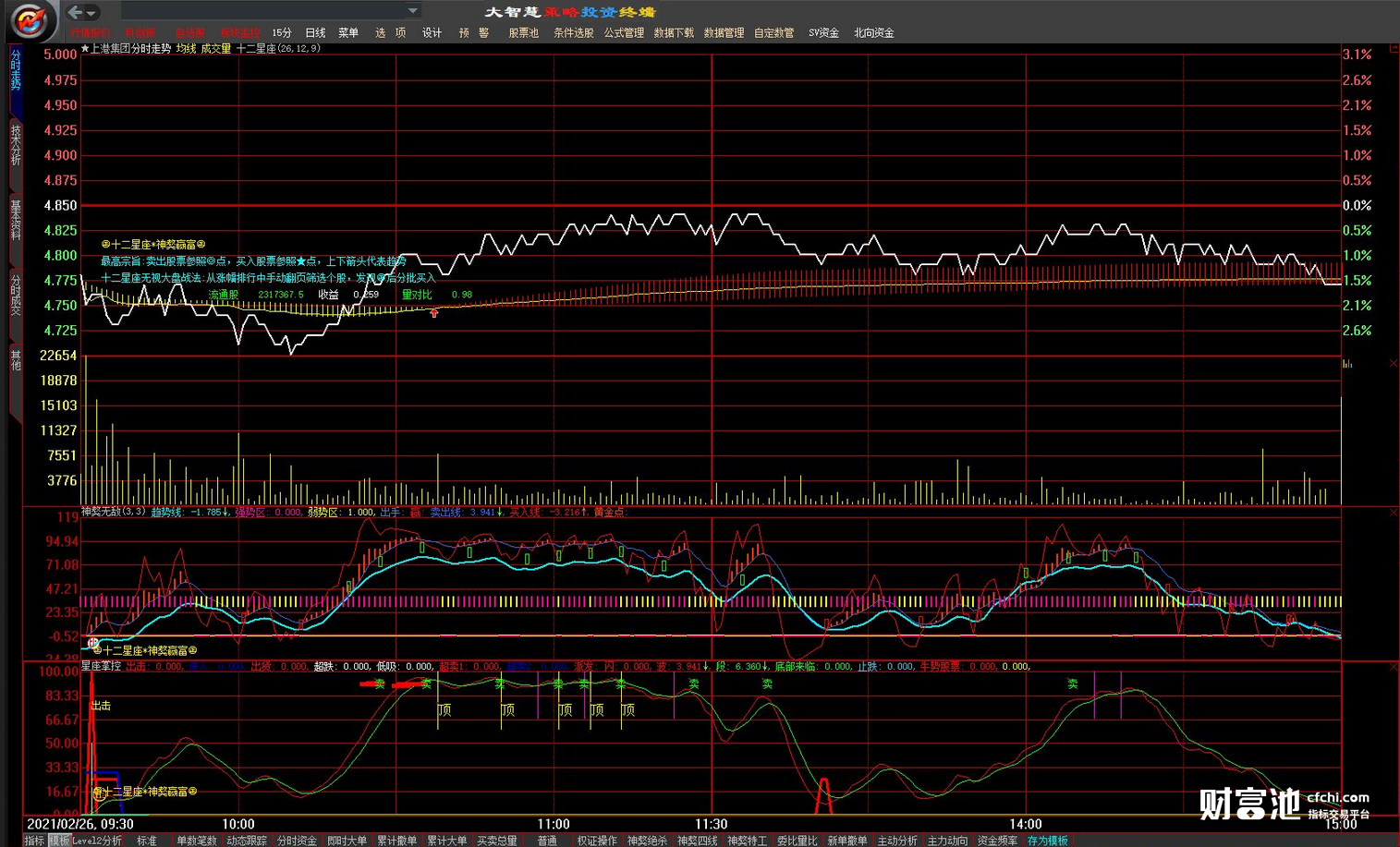The height and width of the screenshot is (847, 1400).
Task: Select the 普通 bottom tab
Action: pos(547,841)
